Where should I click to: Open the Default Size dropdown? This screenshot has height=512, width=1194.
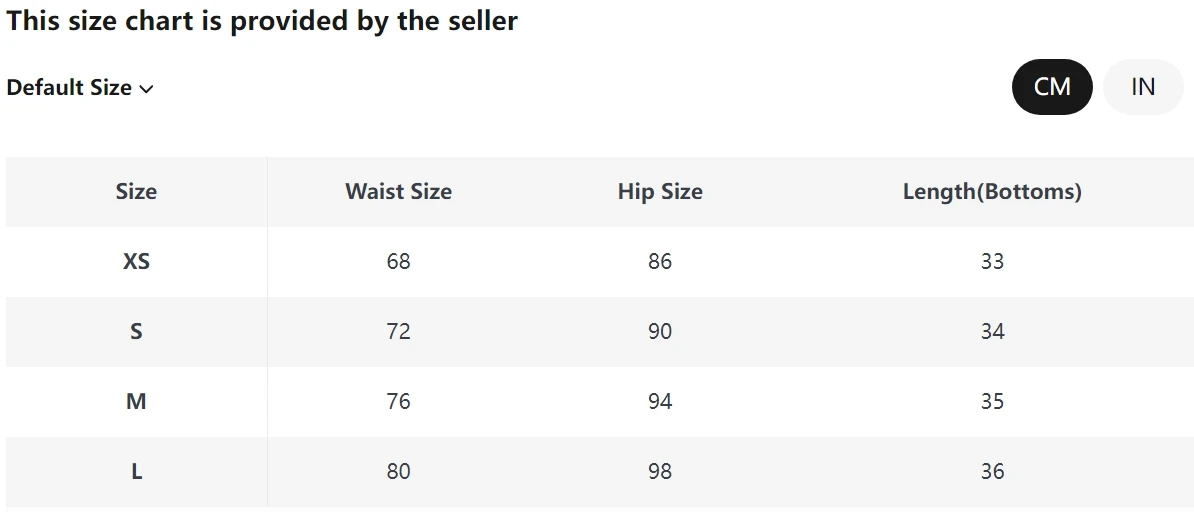79,88
